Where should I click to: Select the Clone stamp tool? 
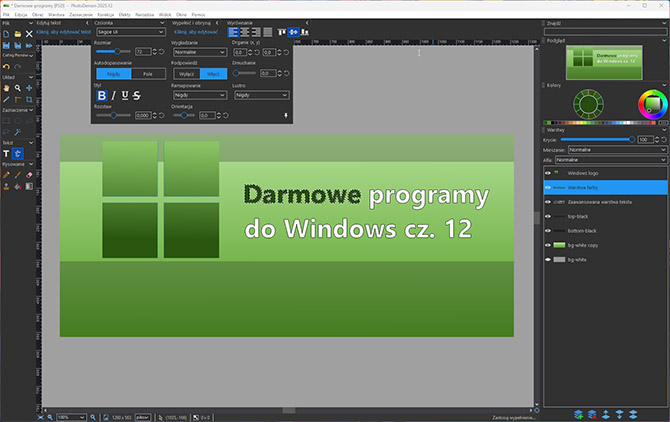[6, 186]
